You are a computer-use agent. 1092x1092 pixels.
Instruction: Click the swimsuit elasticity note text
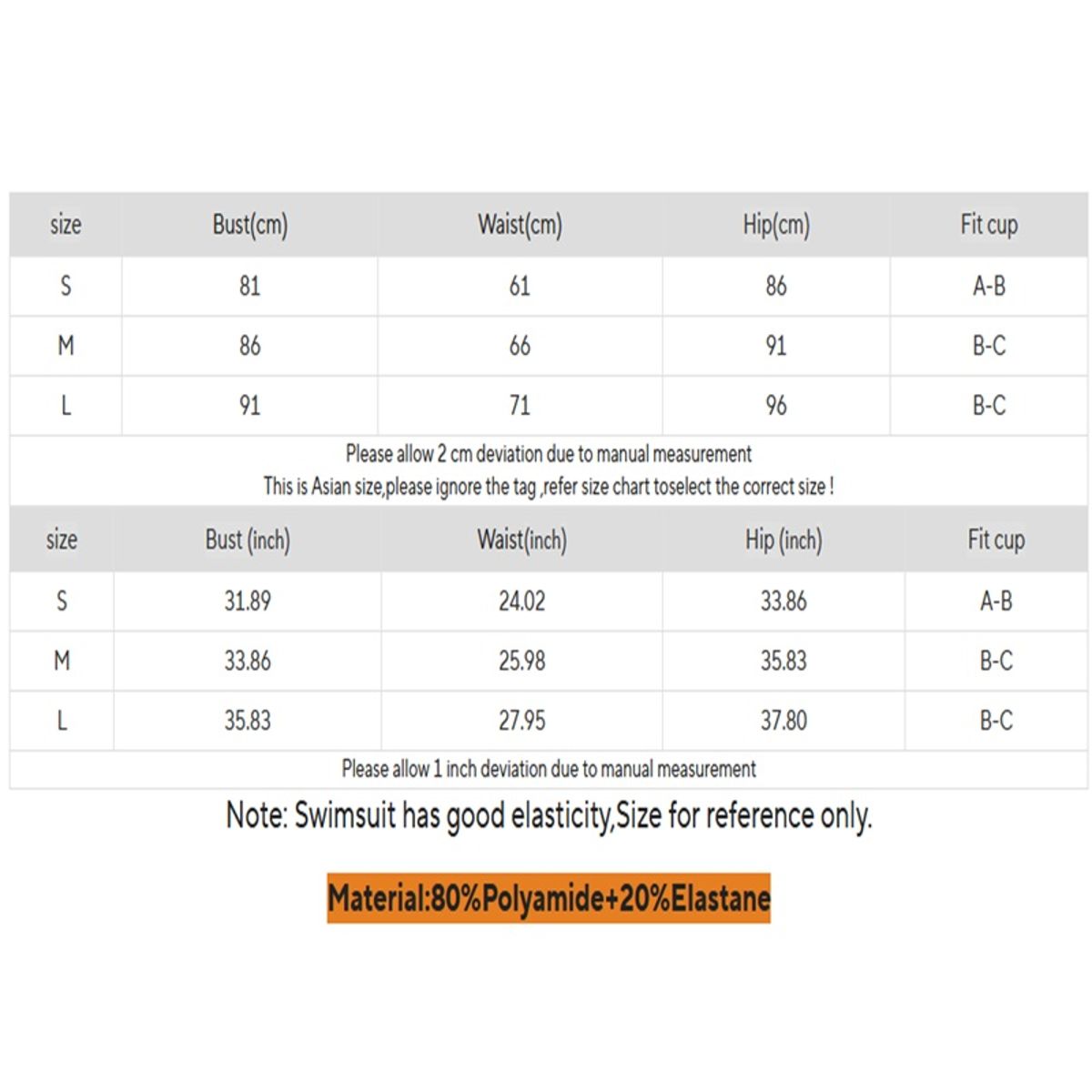click(549, 815)
